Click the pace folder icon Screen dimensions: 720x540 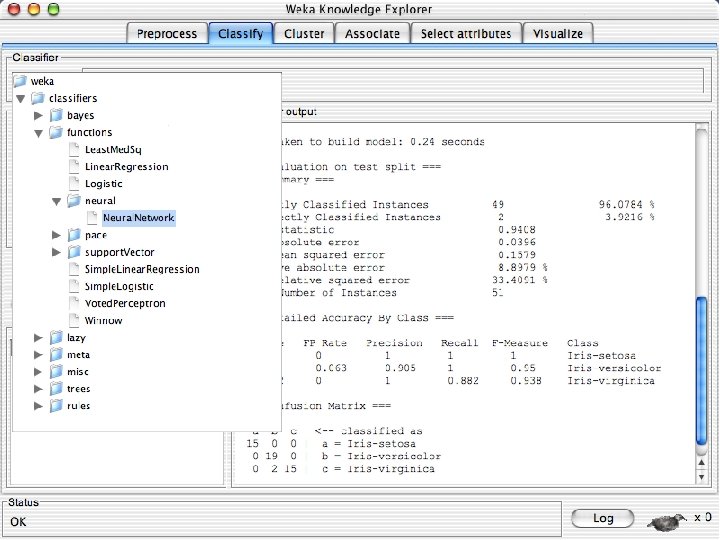(74, 235)
